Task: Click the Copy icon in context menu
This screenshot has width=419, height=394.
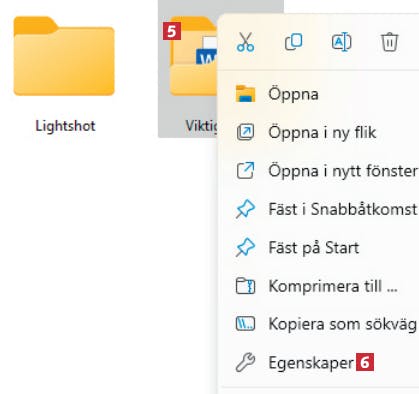Action: 294,42
